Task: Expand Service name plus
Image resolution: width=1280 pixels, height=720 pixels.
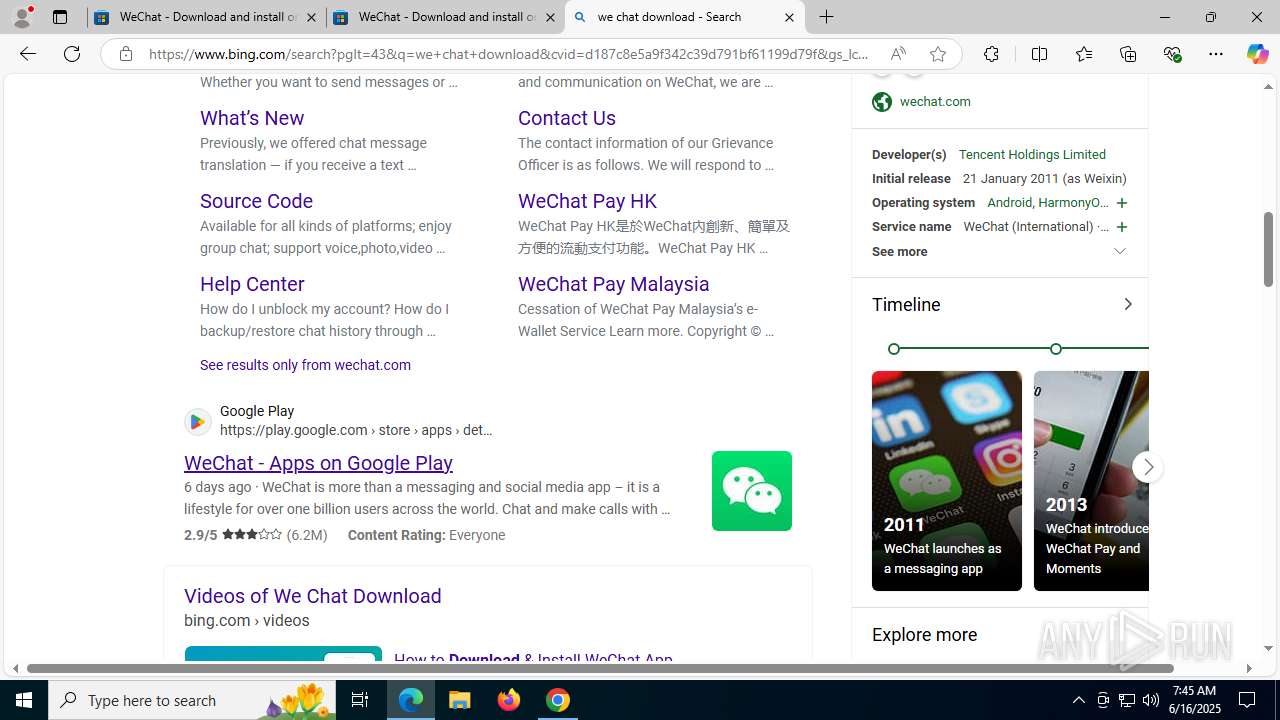Action: tap(1122, 227)
